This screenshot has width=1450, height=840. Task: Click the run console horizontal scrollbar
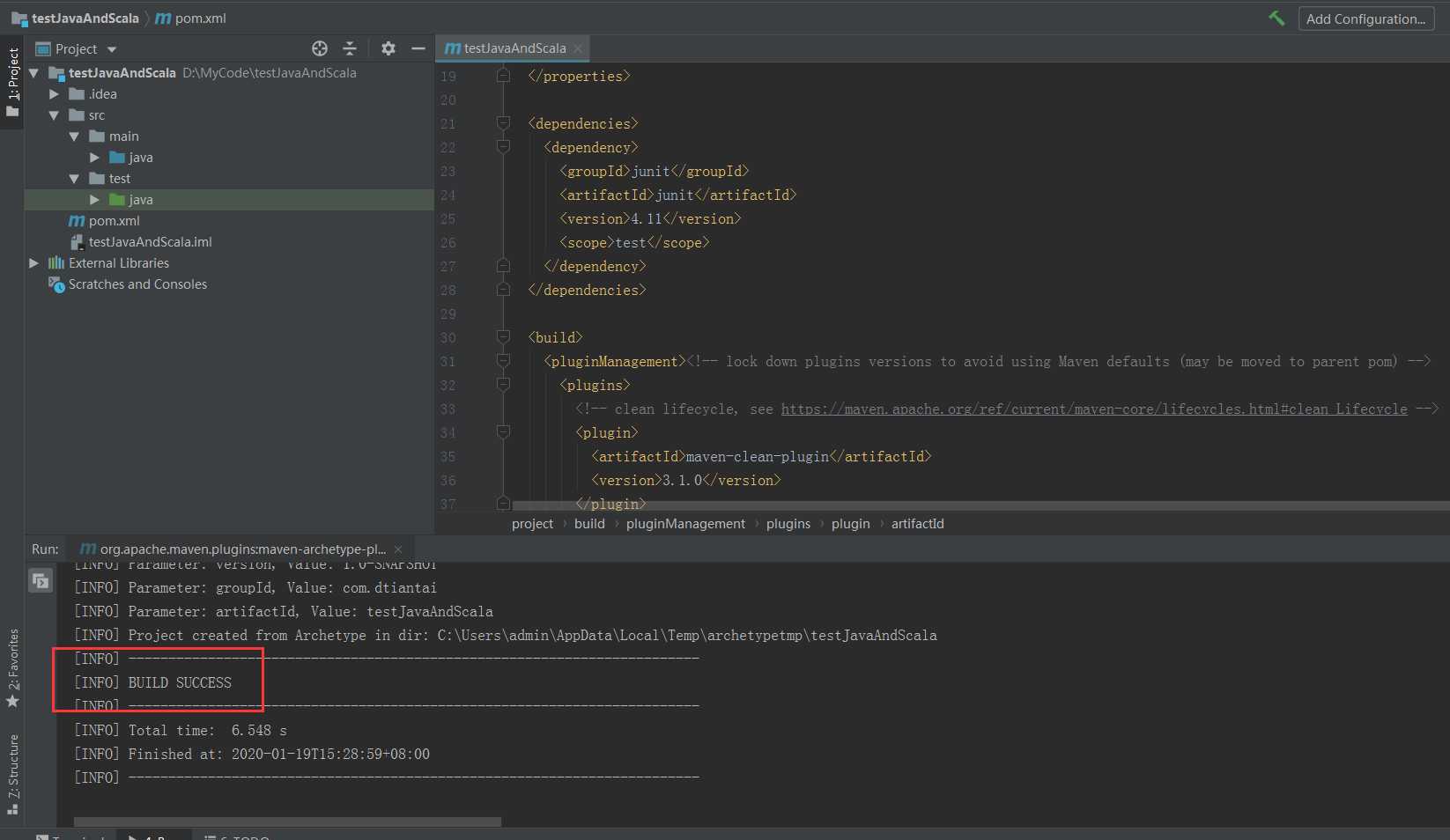pos(287,822)
